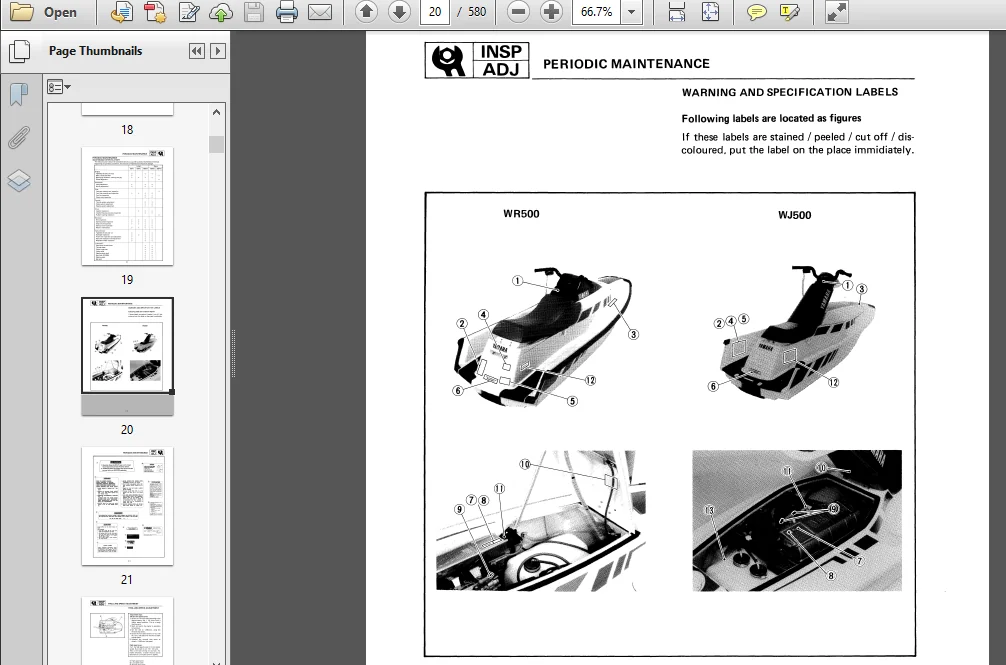The image size is (1006, 665).
Task: Click the cloud upload icon
Action: click(x=221, y=12)
